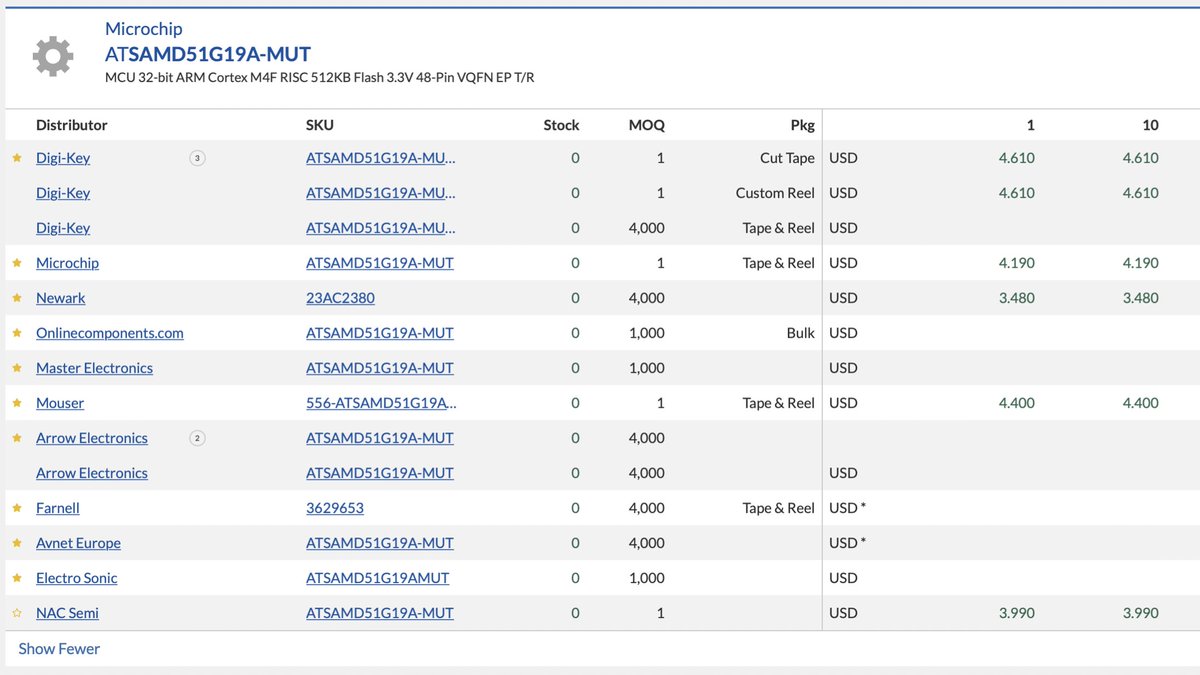Image resolution: width=1200 pixels, height=675 pixels.
Task: Open the unstarred Arrow Electronics link
Action: (92, 473)
